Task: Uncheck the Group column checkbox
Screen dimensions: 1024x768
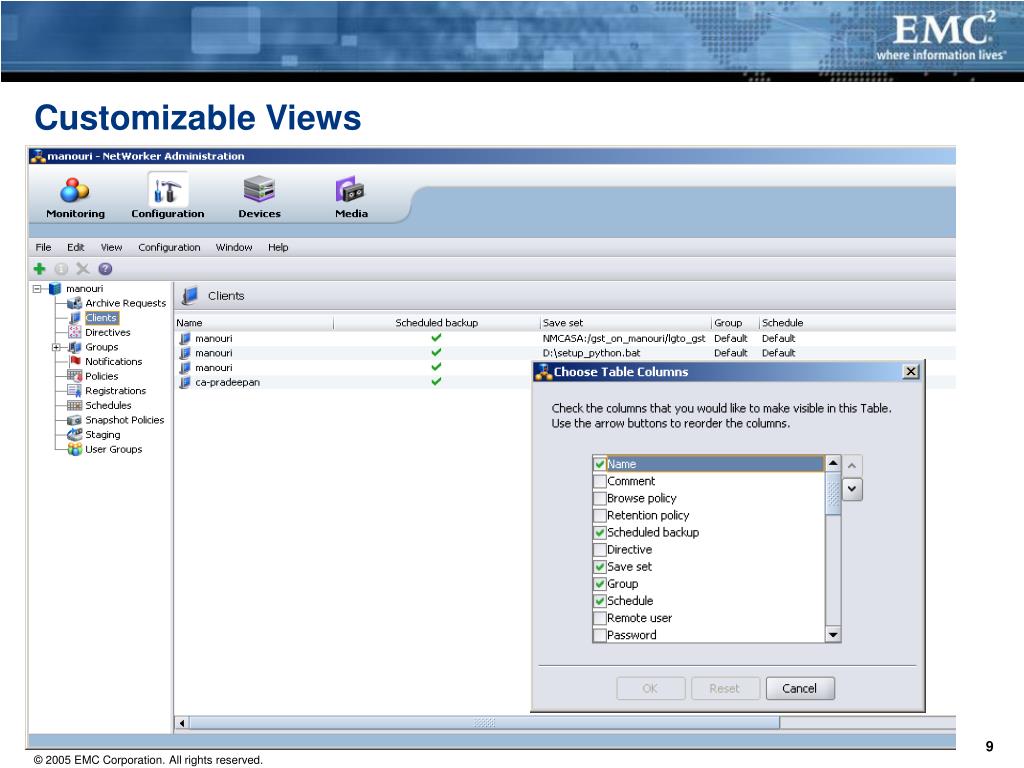Action: (600, 584)
